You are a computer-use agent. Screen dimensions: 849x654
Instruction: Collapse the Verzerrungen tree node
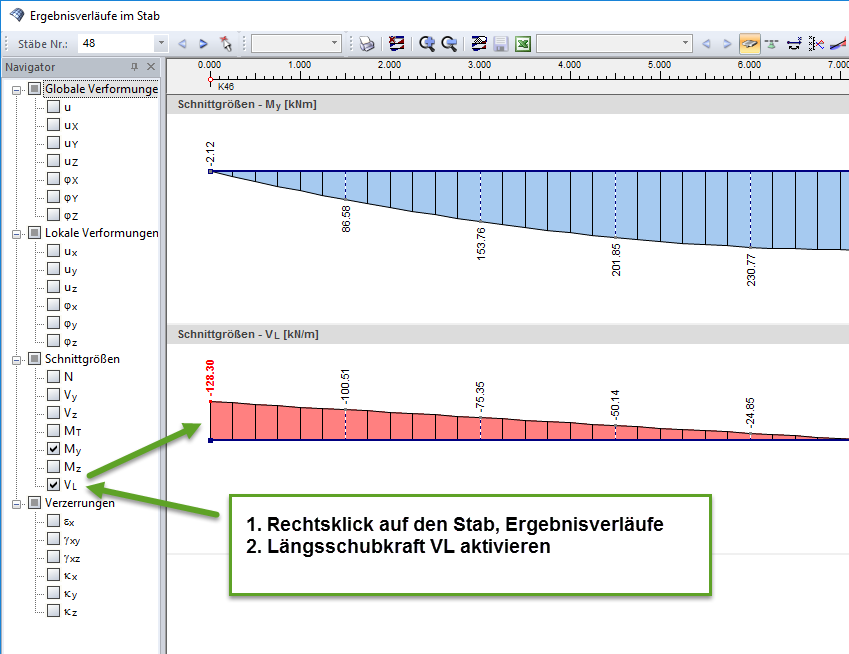click(17, 504)
